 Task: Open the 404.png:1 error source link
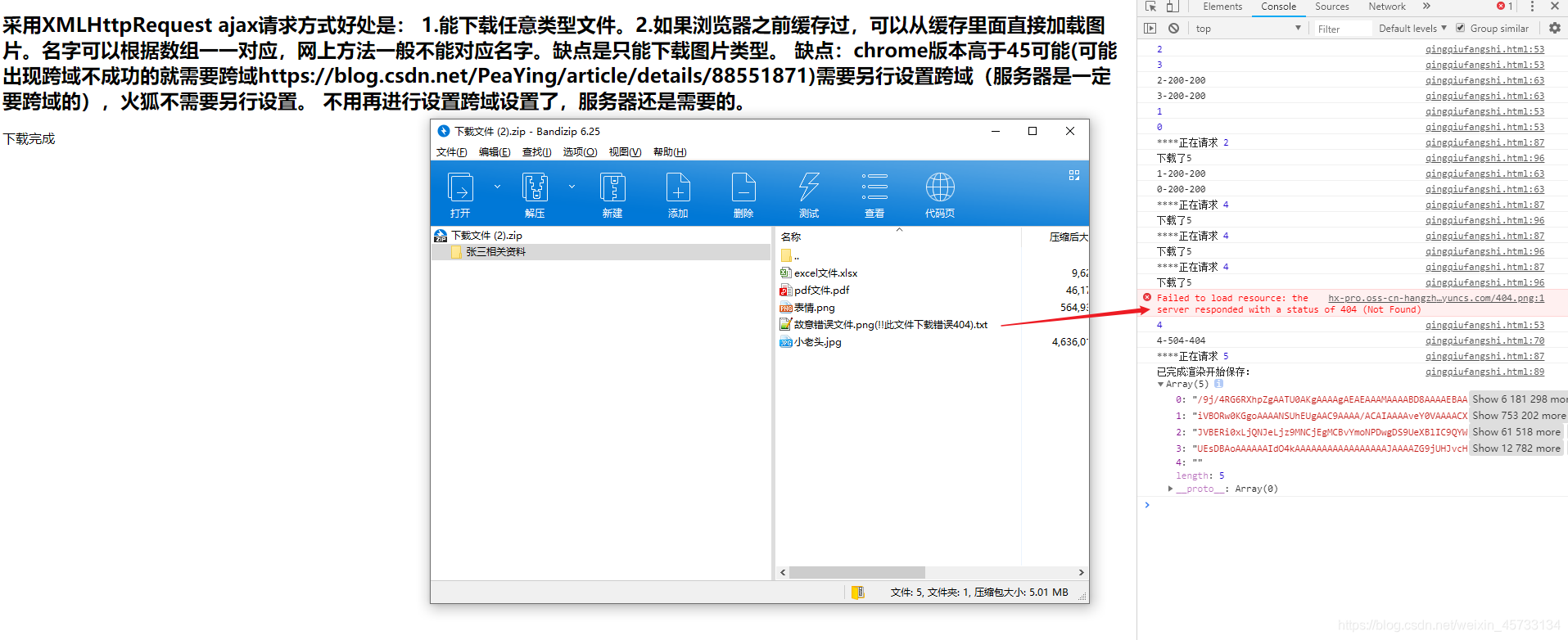click(x=1436, y=299)
